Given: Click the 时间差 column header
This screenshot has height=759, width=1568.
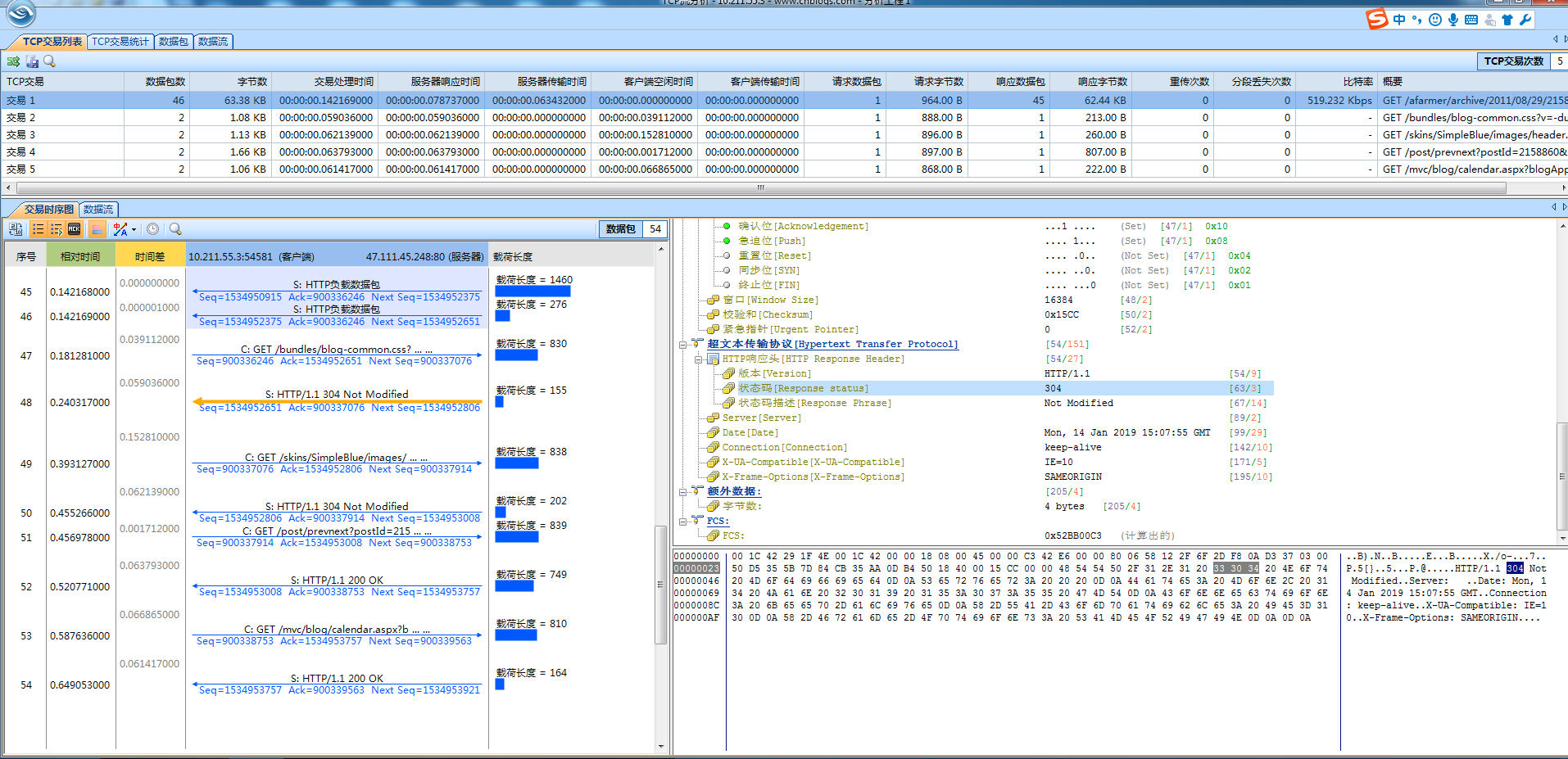Looking at the screenshot, I should coord(150,256).
